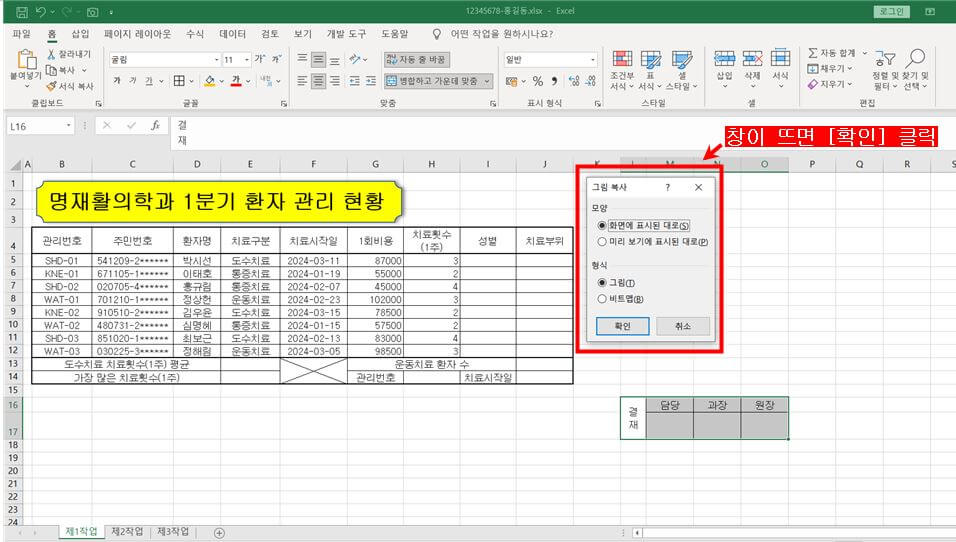The height and width of the screenshot is (542, 956).
Task: Switch to the 제3작업 sheet tab
Action: click(173, 532)
